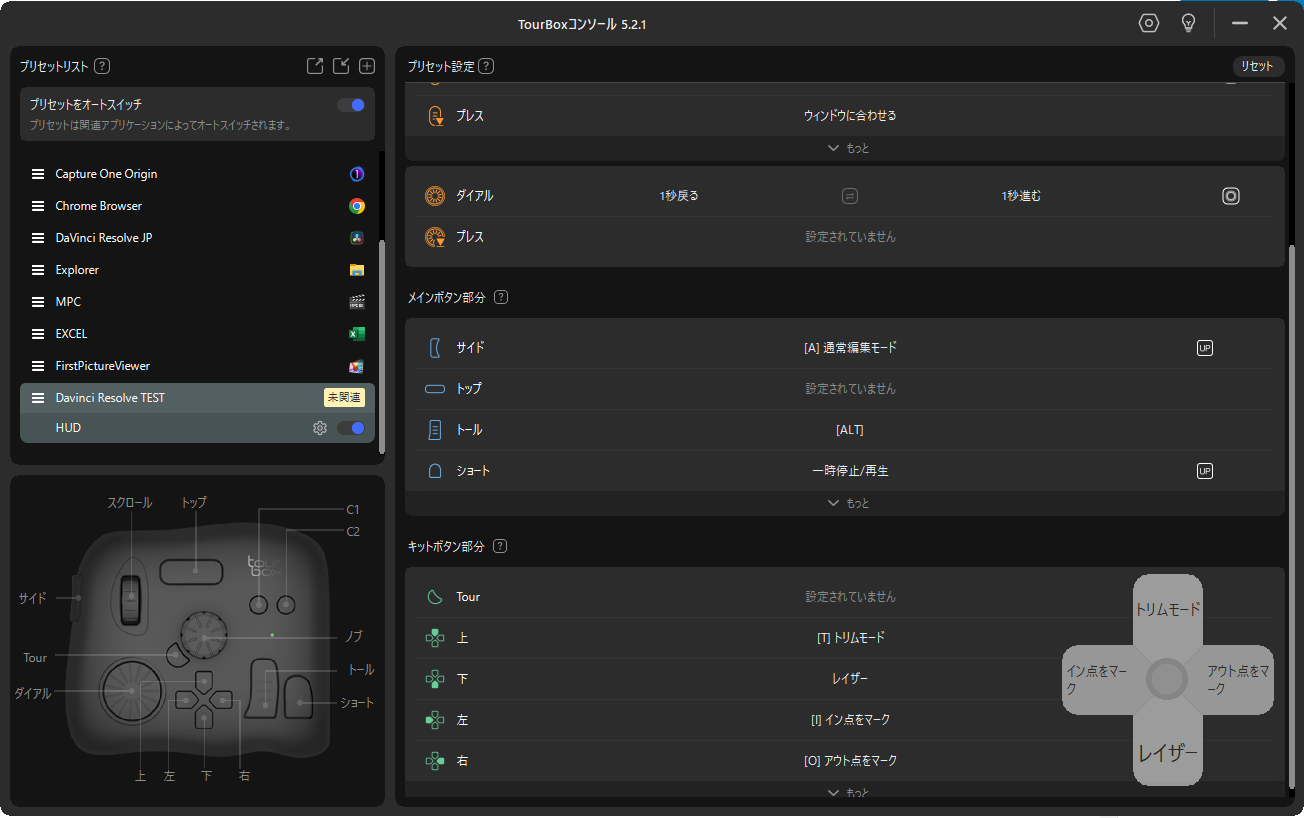Click the リセット button
1304x818 pixels.
1257,66
